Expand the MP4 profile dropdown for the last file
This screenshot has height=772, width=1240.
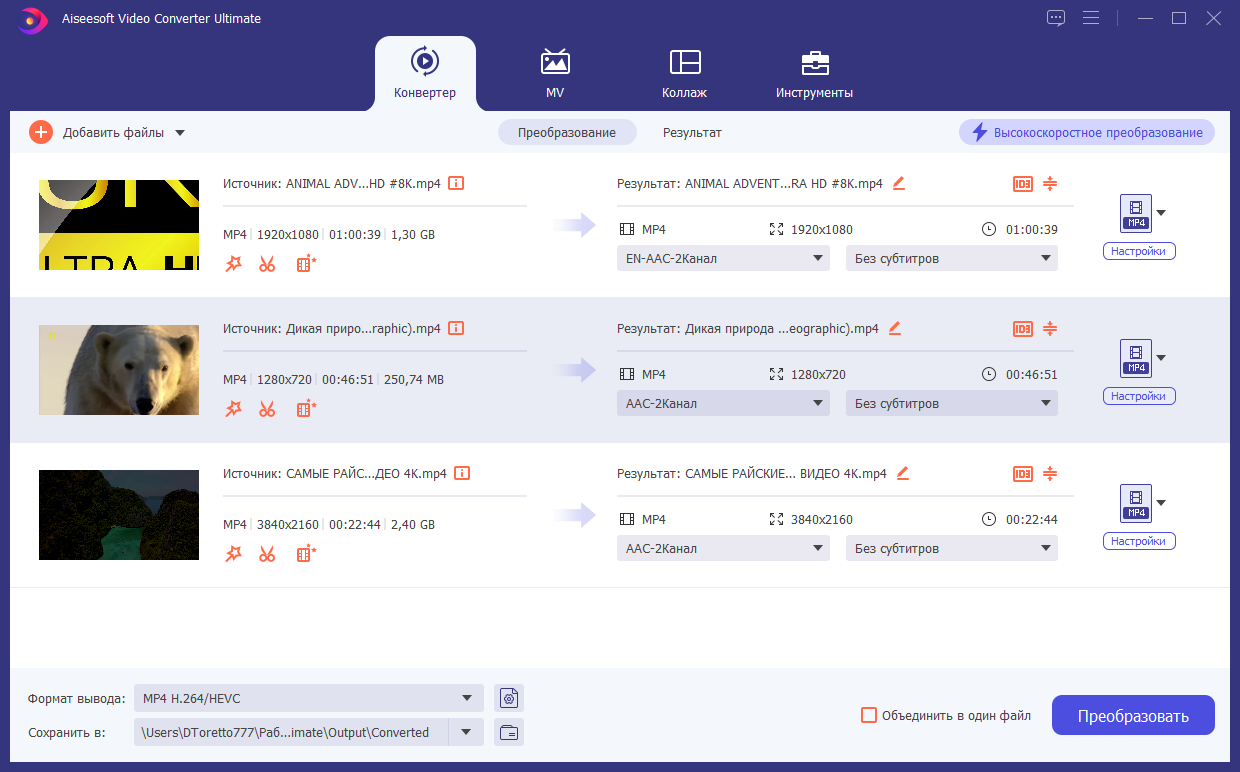1160,504
